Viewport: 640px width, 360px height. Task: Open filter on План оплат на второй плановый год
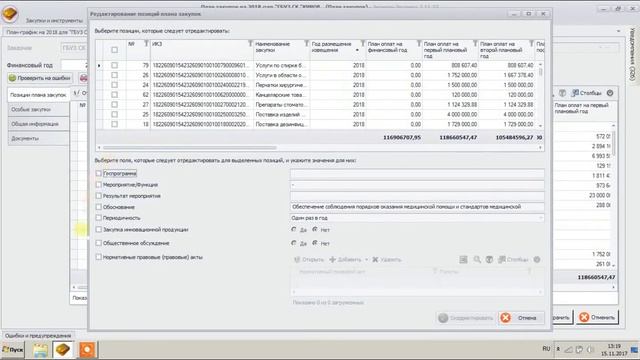pyautogui.click(x=531, y=43)
